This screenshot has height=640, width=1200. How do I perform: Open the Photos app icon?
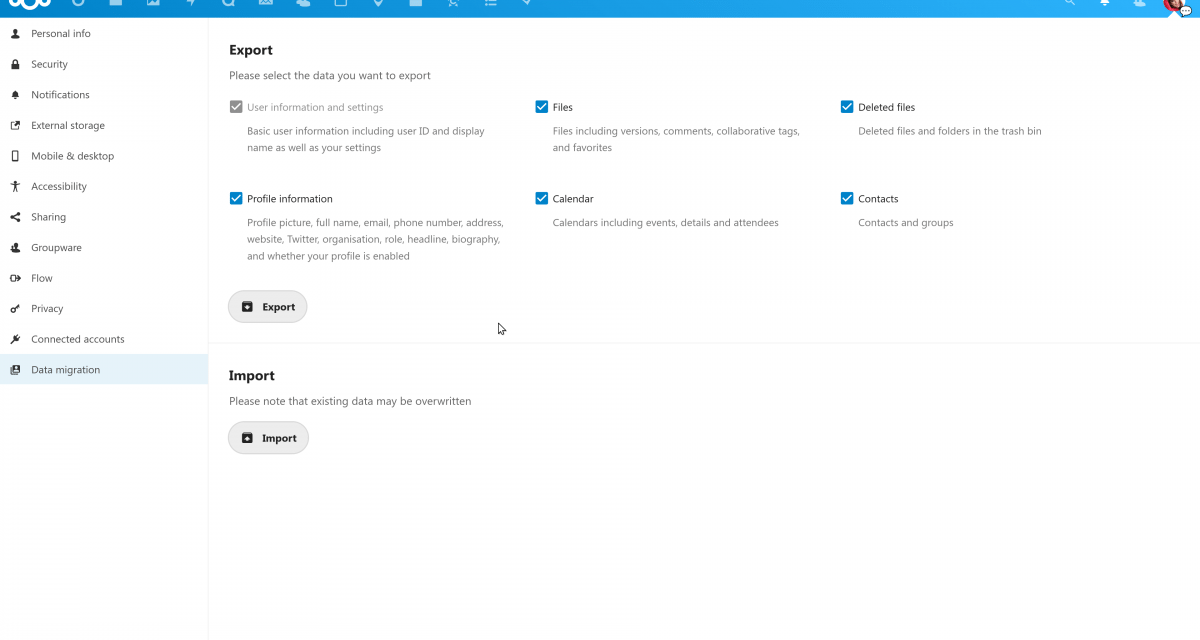pyautogui.click(x=152, y=5)
